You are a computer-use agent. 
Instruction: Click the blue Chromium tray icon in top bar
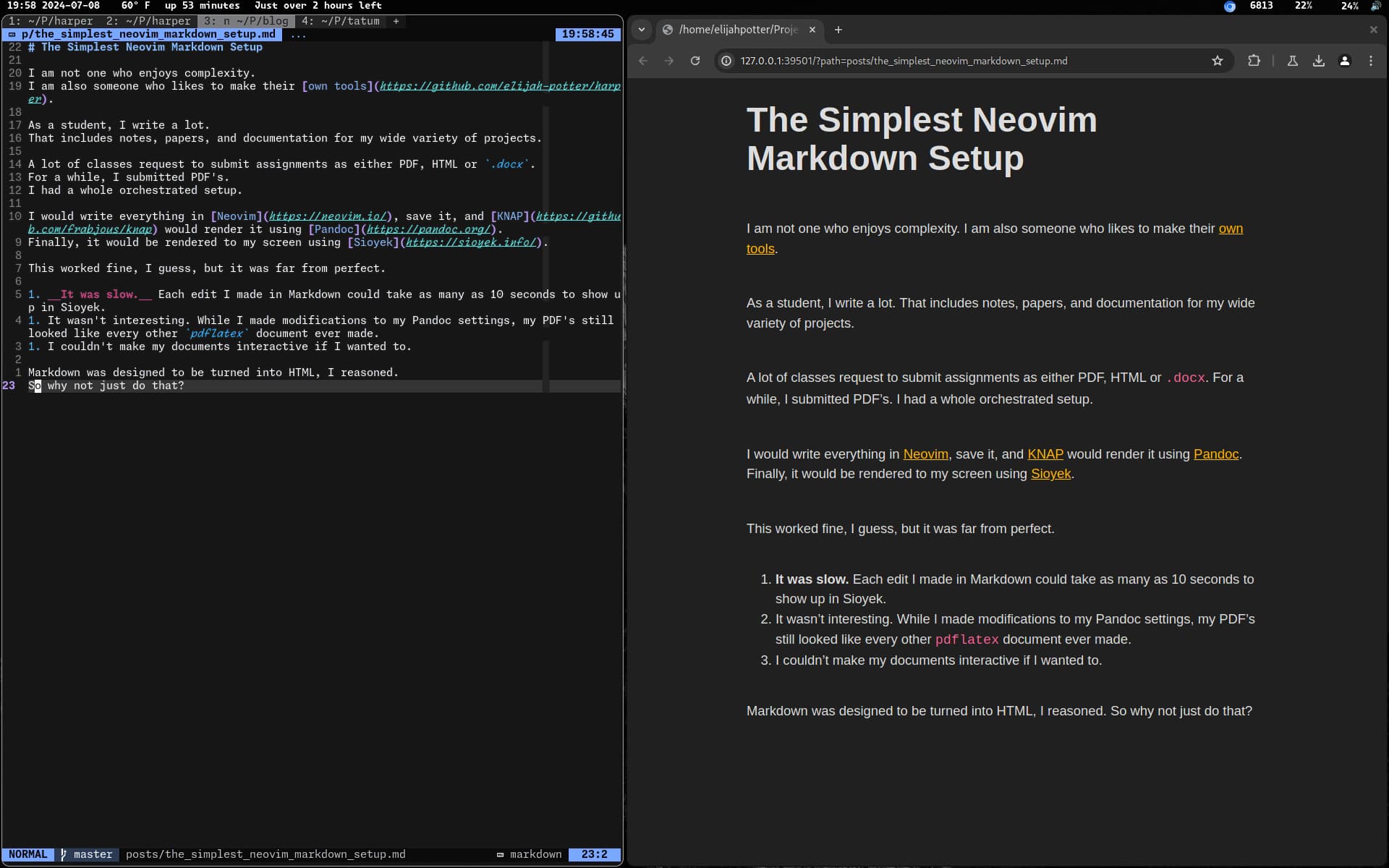point(1230,7)
